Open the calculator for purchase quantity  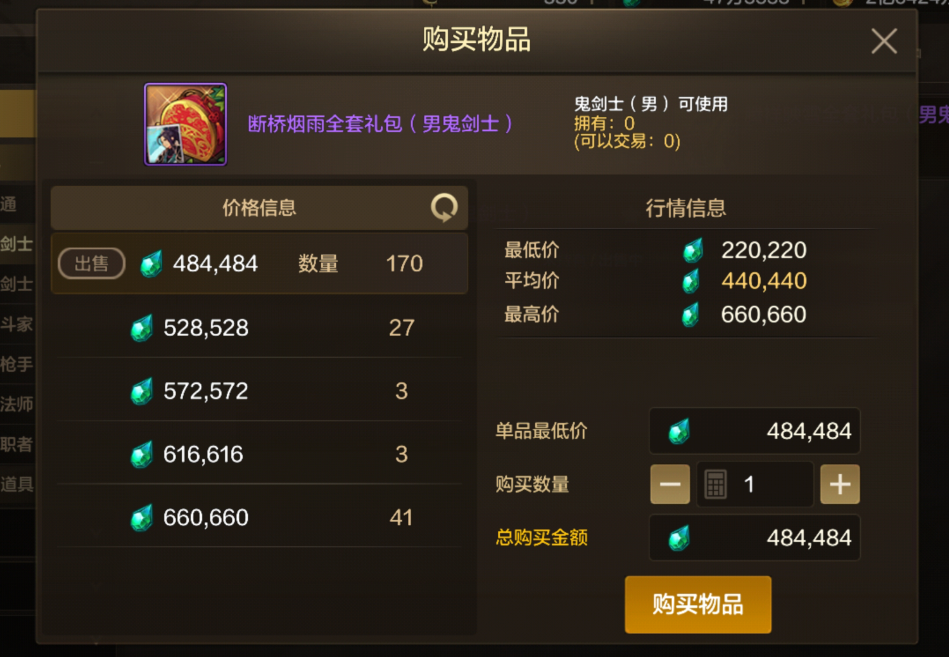pyautogui.click(x=715, y=484)
